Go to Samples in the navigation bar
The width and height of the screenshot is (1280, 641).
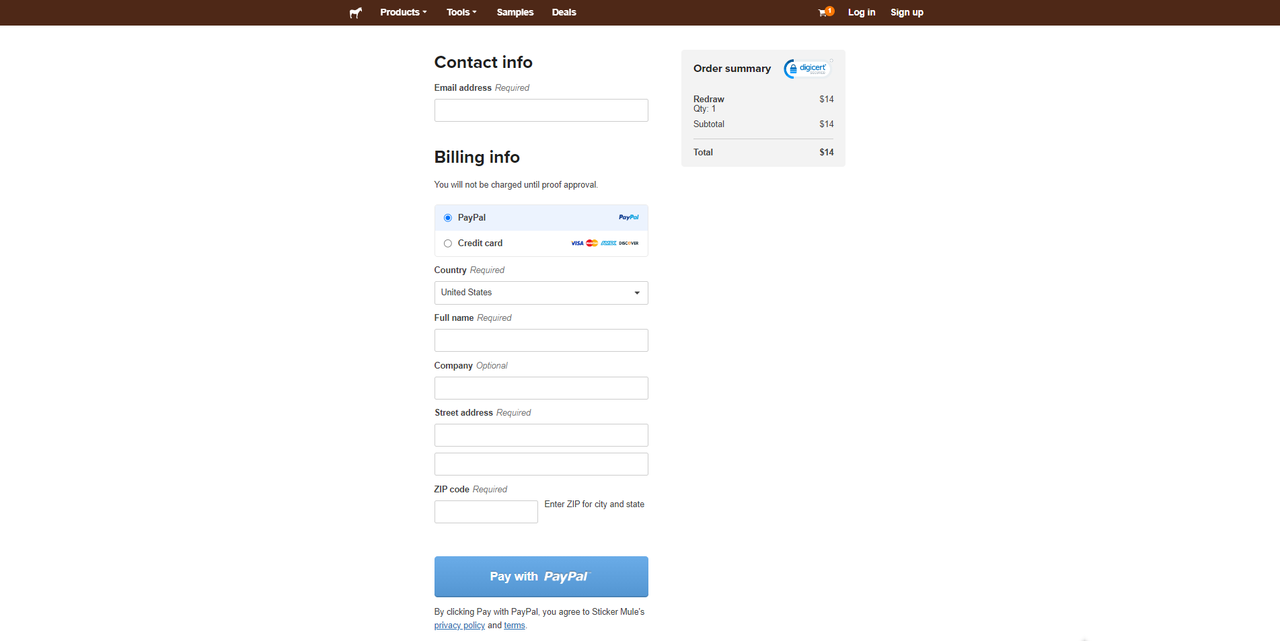click(515, 12)
